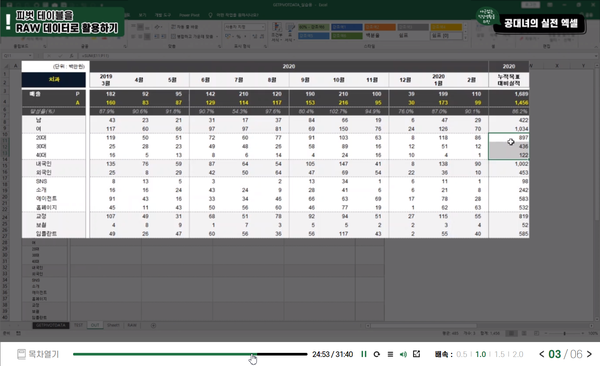The width and height of the screenshot is (600, 366).
Task: Open the three-line list icon in player
Action: point(390,354)
